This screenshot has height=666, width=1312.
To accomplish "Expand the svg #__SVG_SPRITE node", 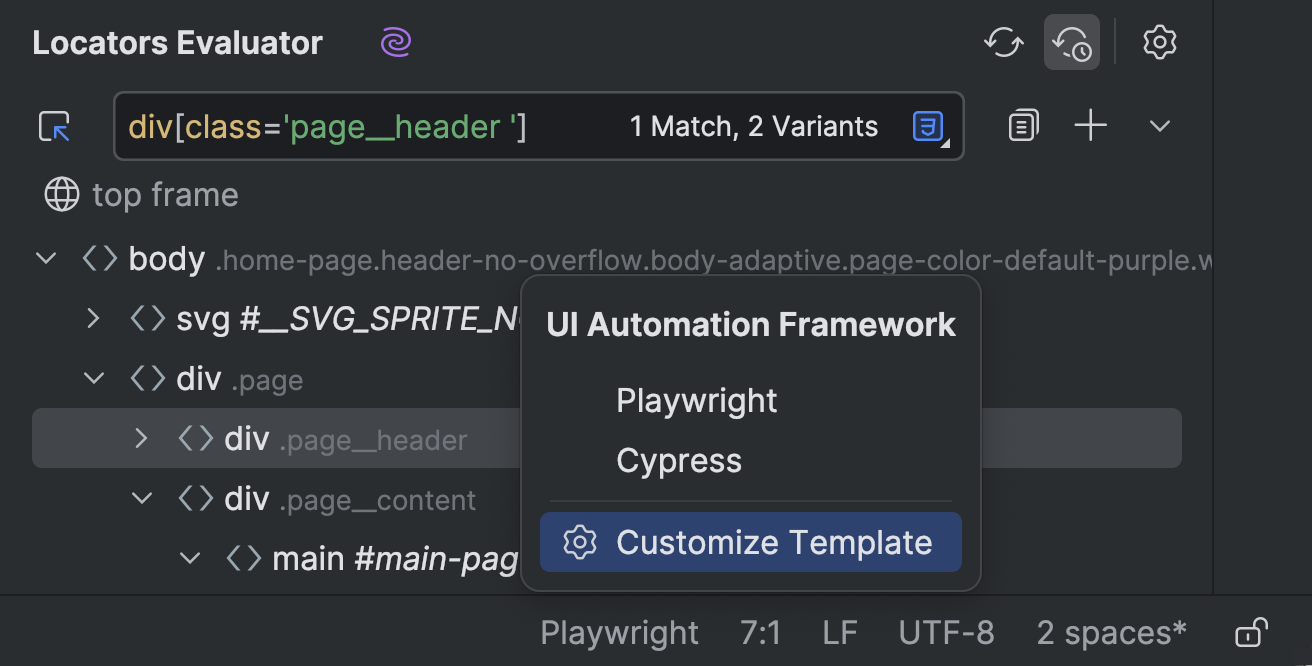I will coord(93,318).
